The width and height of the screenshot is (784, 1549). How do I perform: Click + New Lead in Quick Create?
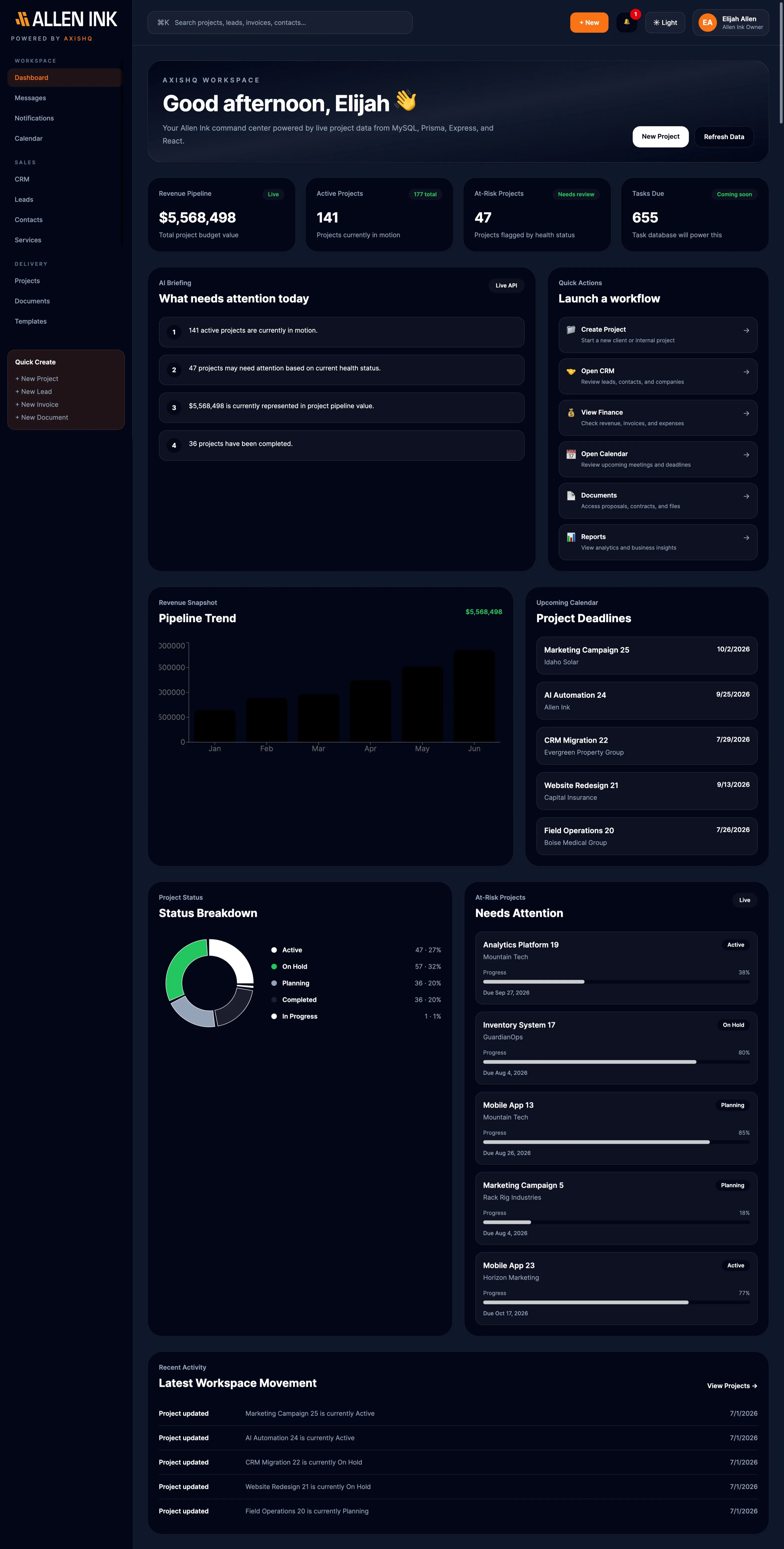[x=34, y=392]
